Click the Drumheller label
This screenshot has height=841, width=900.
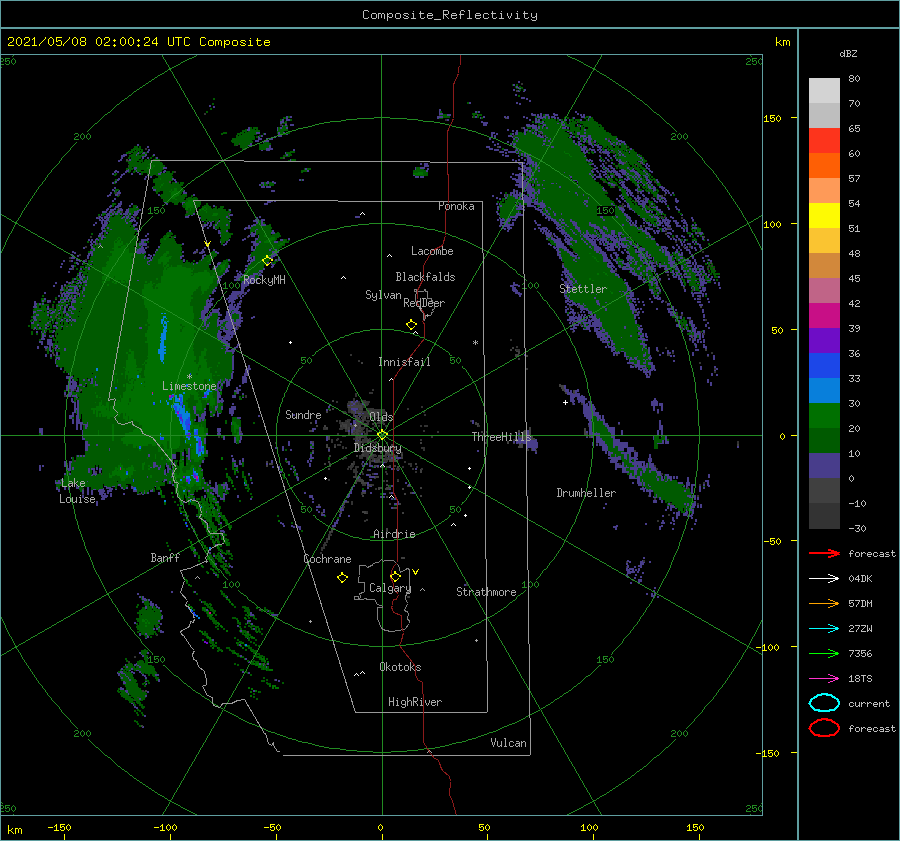pyautogui.click(x=586, y=493)
